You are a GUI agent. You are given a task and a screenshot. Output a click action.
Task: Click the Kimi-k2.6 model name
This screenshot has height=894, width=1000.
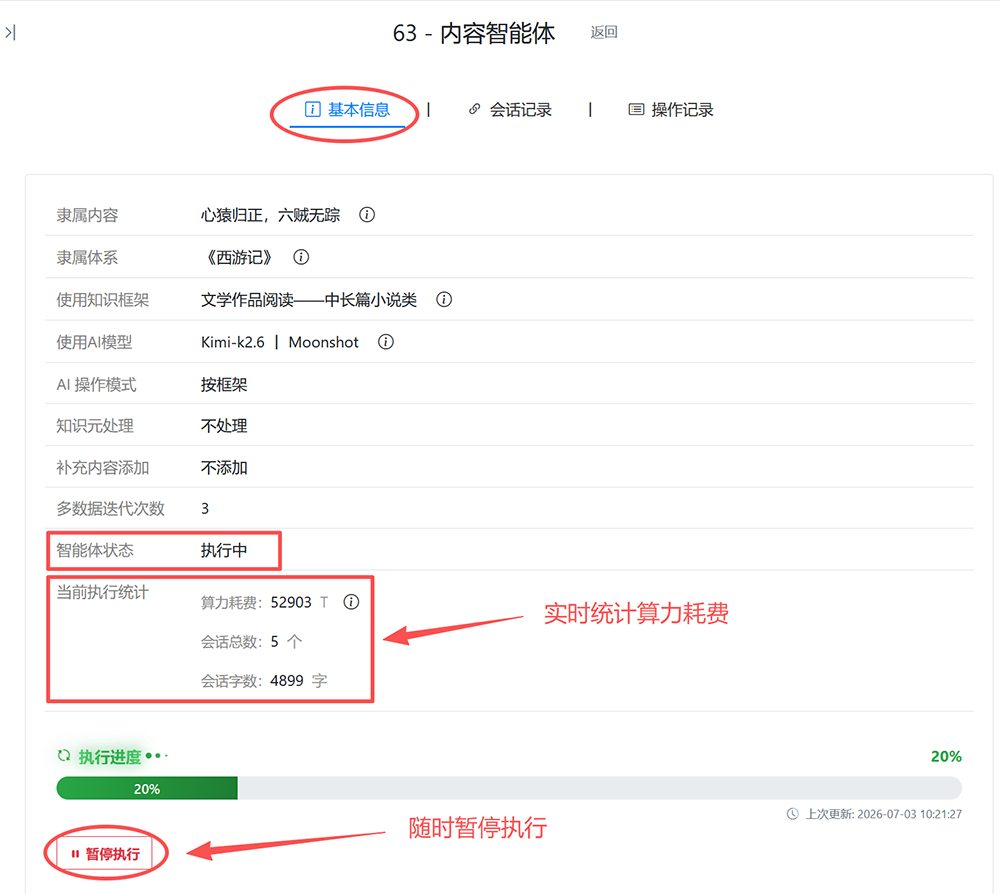pyautogui.click(x=232, y=342)
